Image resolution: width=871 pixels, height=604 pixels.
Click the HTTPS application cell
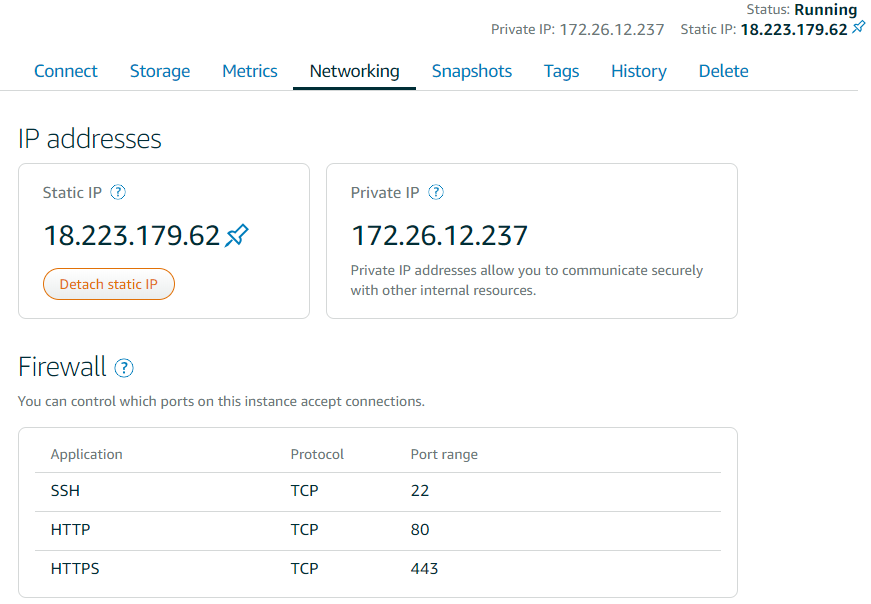pos(75,568)
